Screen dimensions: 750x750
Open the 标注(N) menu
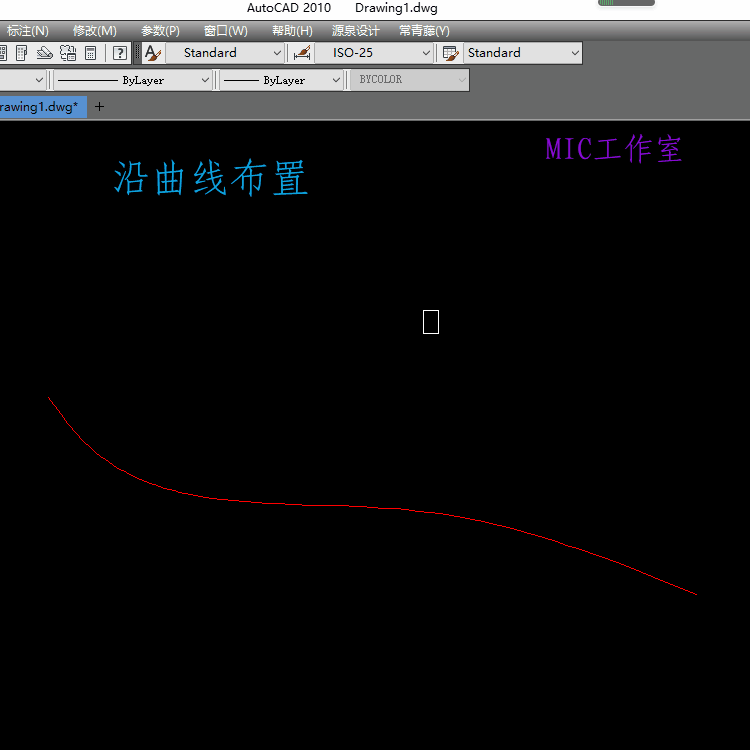pyautogui.click(x=27, y=31)
